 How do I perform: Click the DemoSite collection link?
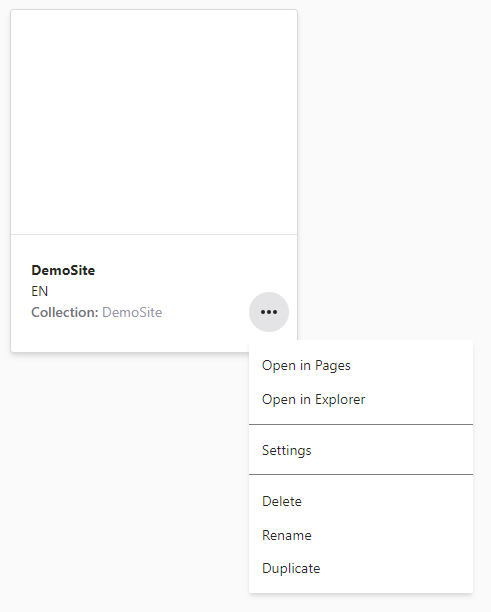[132, 312]
